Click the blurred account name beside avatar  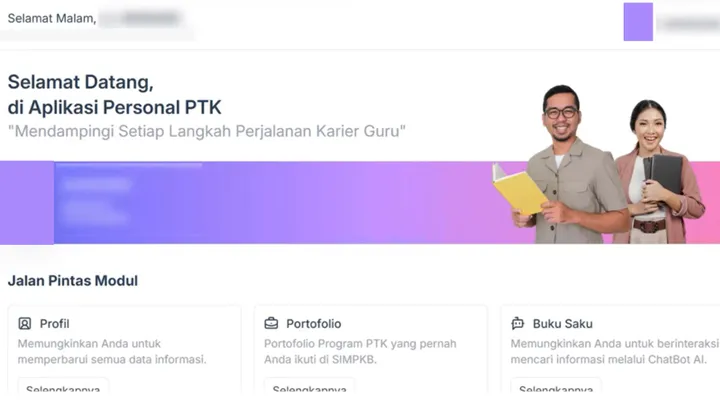(x=689, y=23)
